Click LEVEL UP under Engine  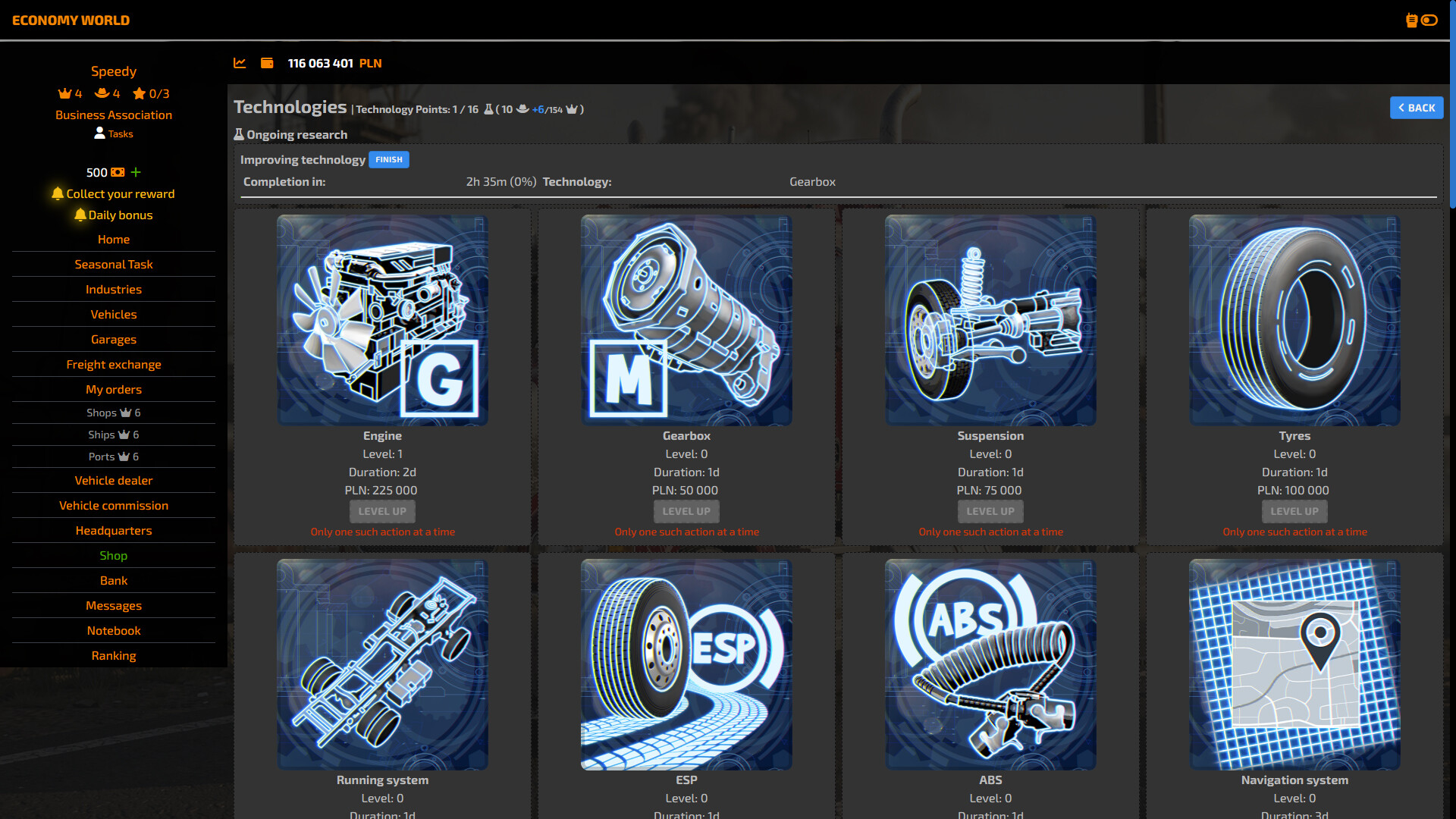382,511
